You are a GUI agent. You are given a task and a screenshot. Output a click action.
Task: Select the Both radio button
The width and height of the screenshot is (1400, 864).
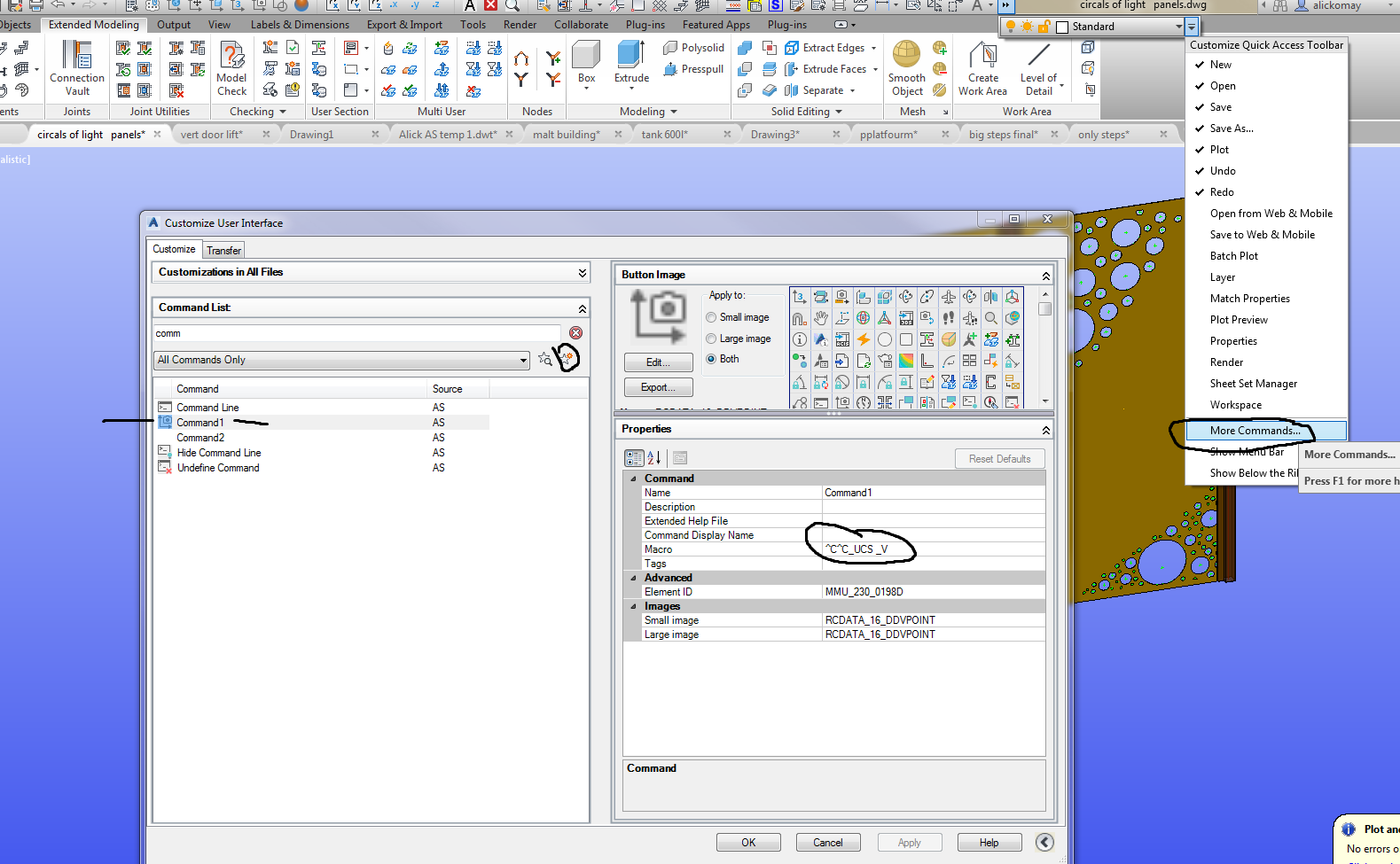click(x=711, y=359)
